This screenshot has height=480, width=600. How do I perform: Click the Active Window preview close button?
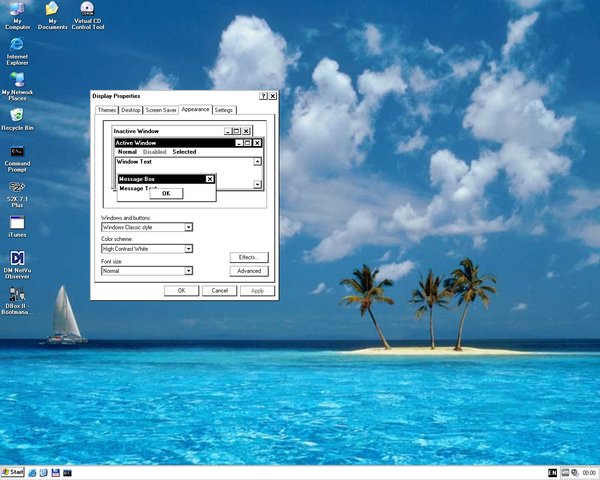click(x=257, y=143)
